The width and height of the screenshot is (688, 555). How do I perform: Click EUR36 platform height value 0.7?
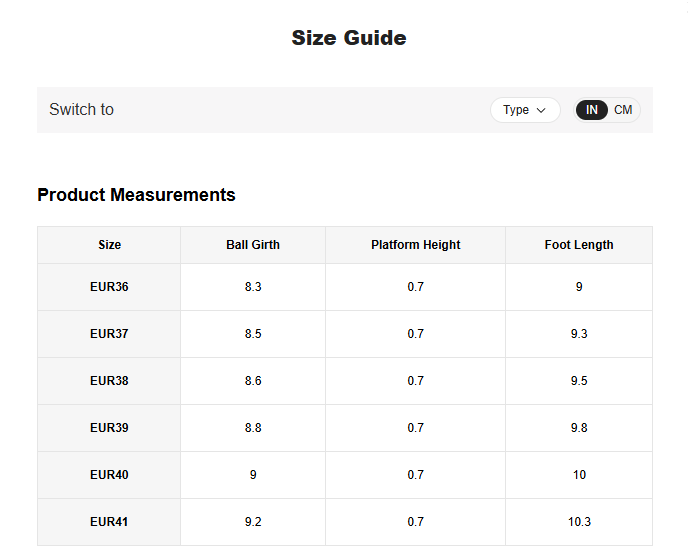(415, 287)
